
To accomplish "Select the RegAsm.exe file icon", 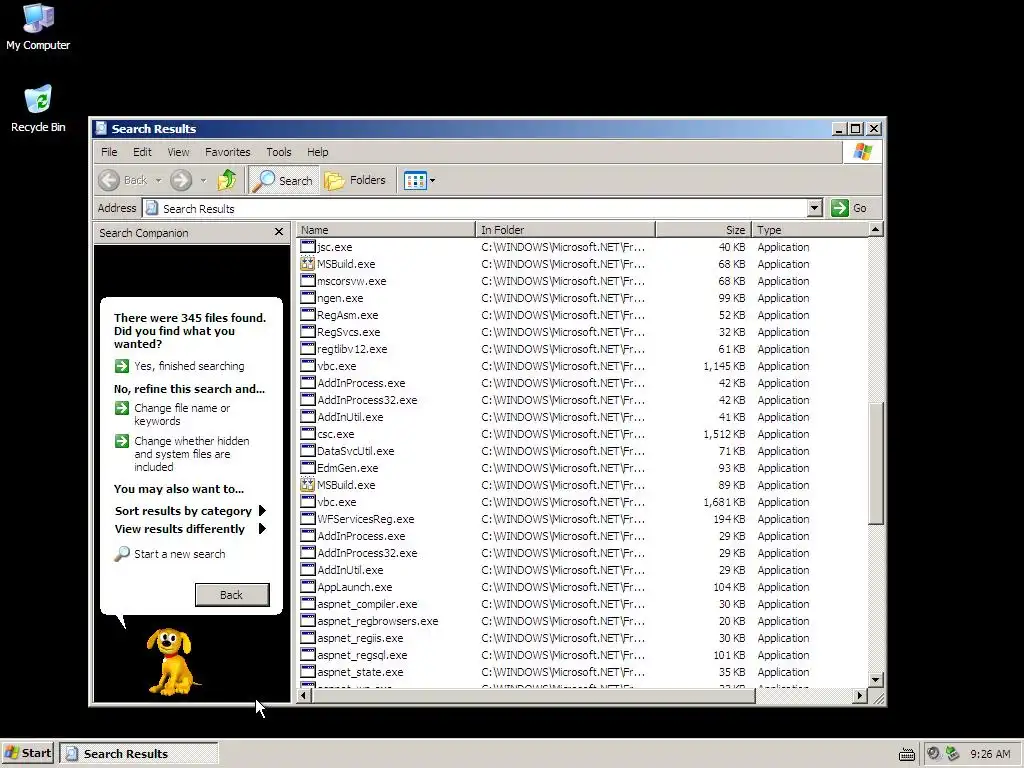I will click(x=308, y=315).
